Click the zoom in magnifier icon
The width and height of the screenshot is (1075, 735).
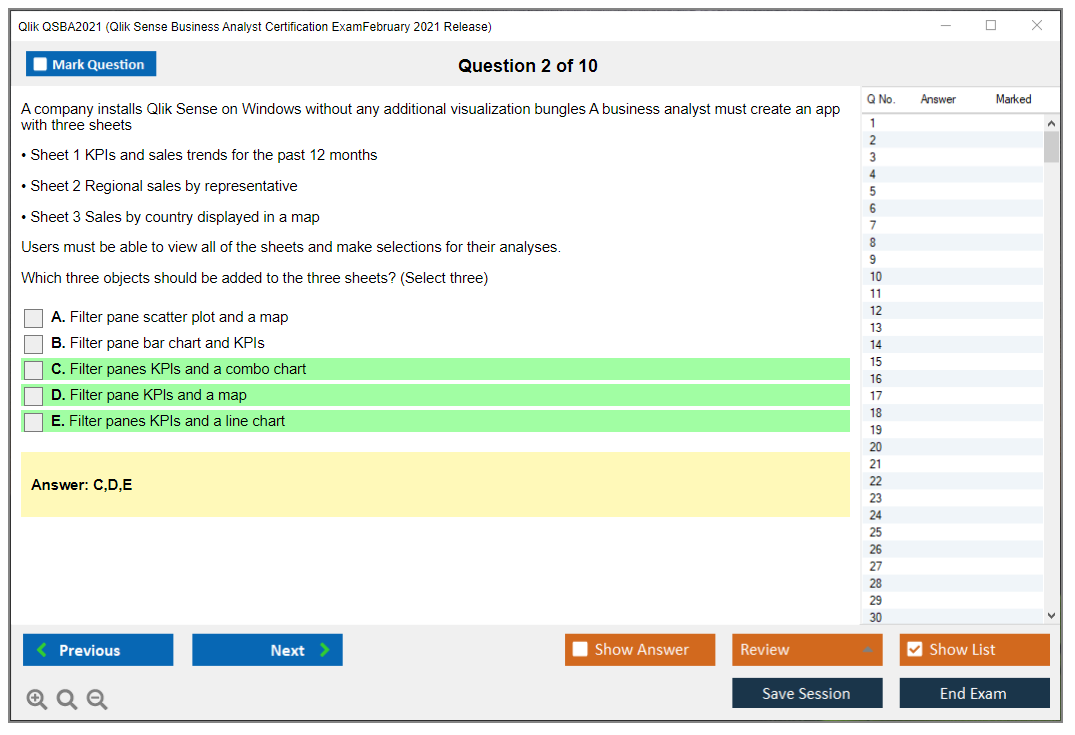tap(37, 699)
